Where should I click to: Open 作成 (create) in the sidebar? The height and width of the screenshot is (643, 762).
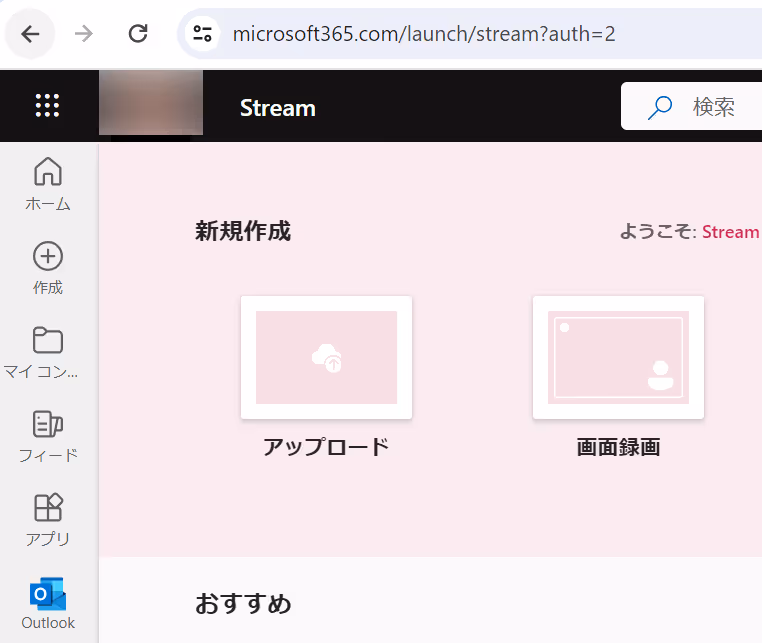pos(48,268)
